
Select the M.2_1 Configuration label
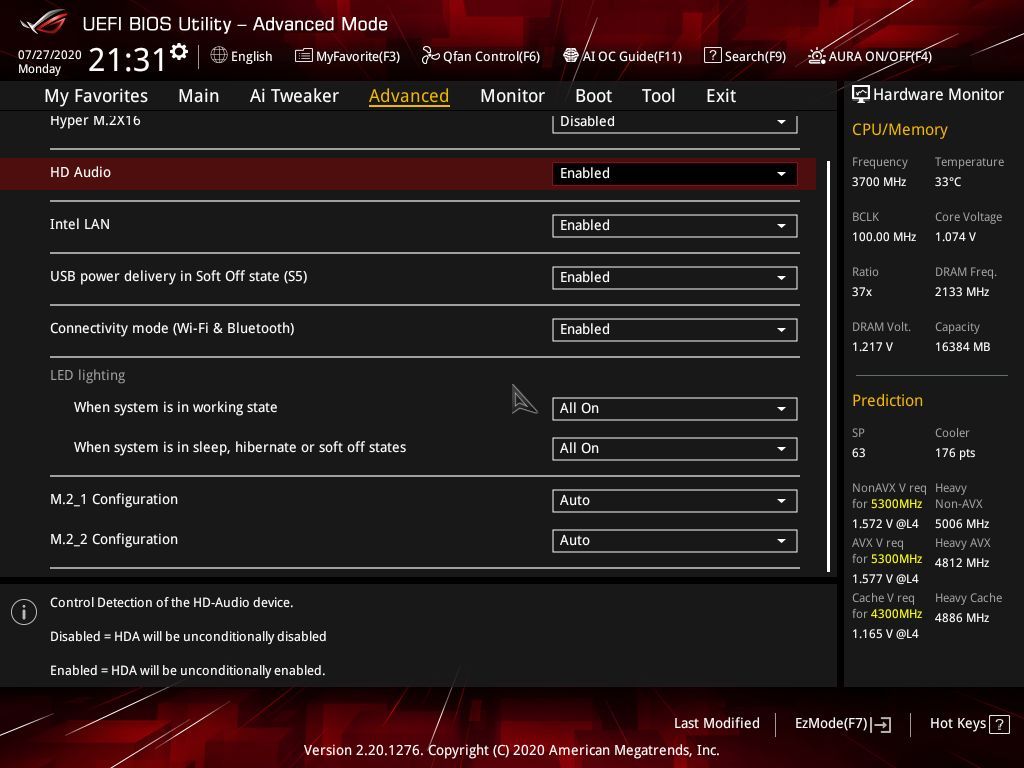click(x=114, y=500)
